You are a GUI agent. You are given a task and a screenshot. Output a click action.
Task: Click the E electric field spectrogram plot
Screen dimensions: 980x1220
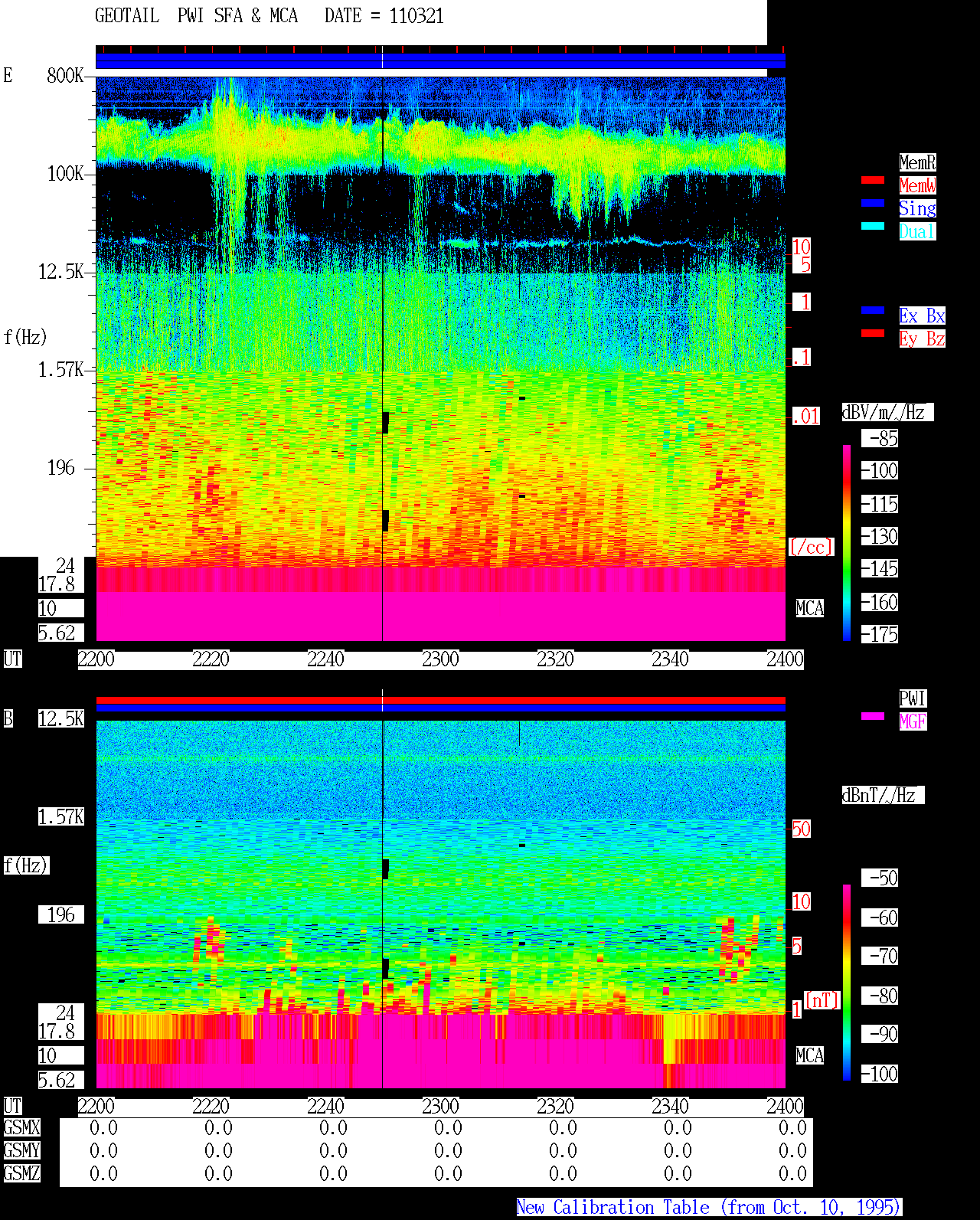click(440, 359)
